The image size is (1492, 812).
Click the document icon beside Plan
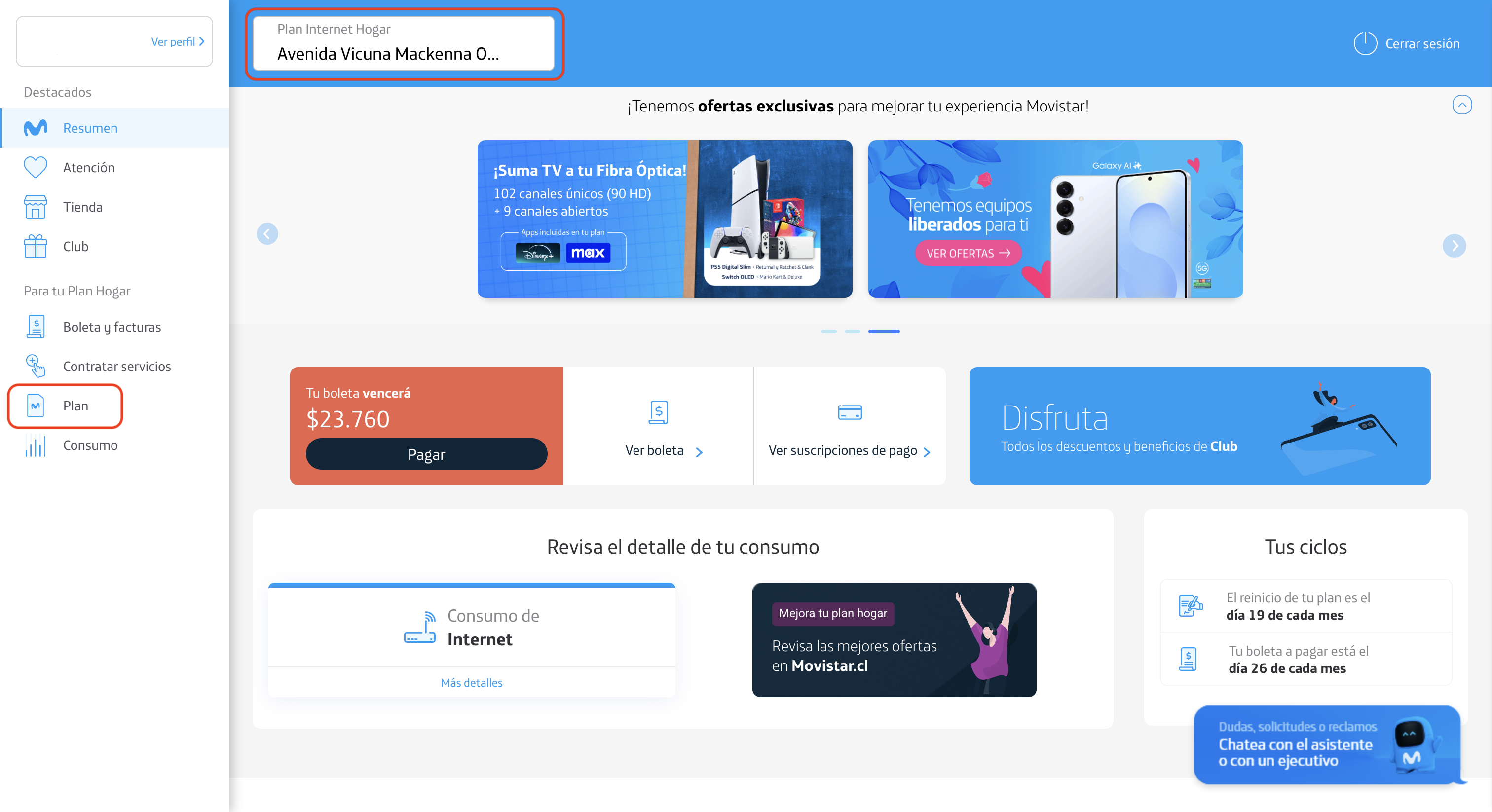(36, 406)
